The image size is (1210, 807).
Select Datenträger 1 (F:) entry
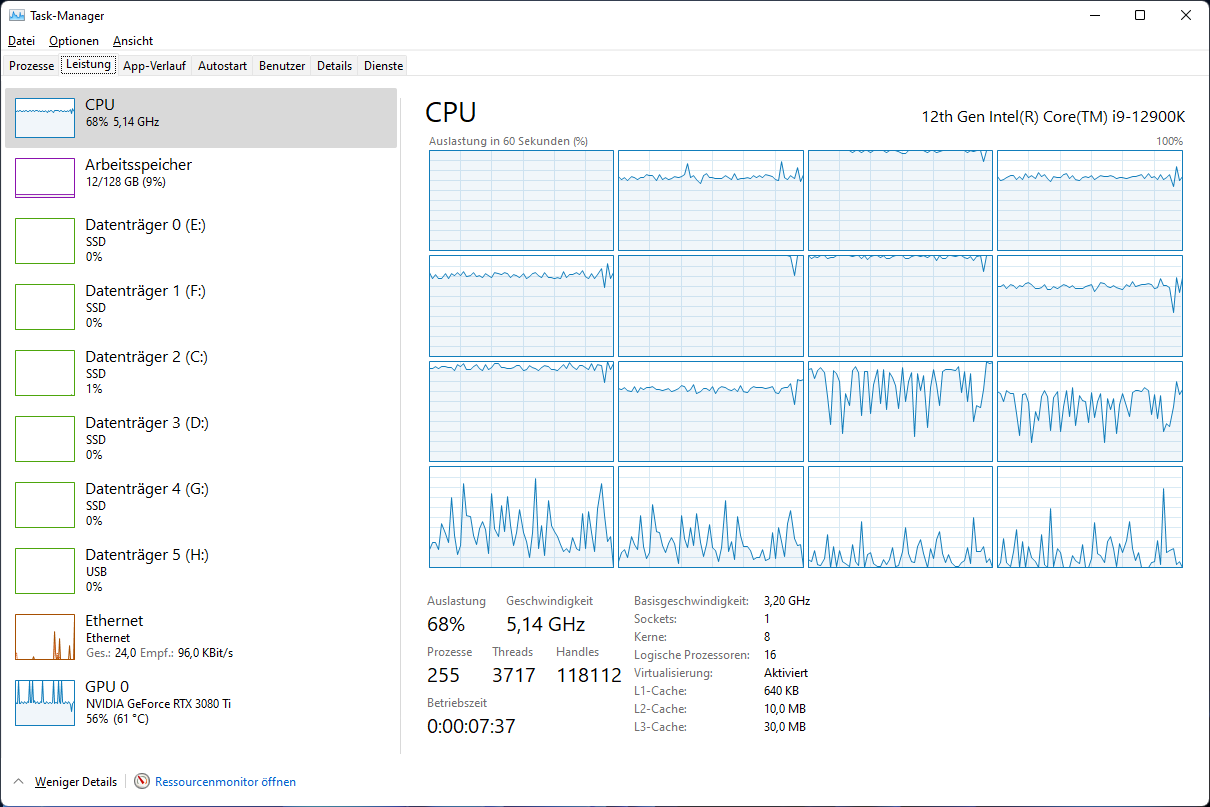coord(150,306)
